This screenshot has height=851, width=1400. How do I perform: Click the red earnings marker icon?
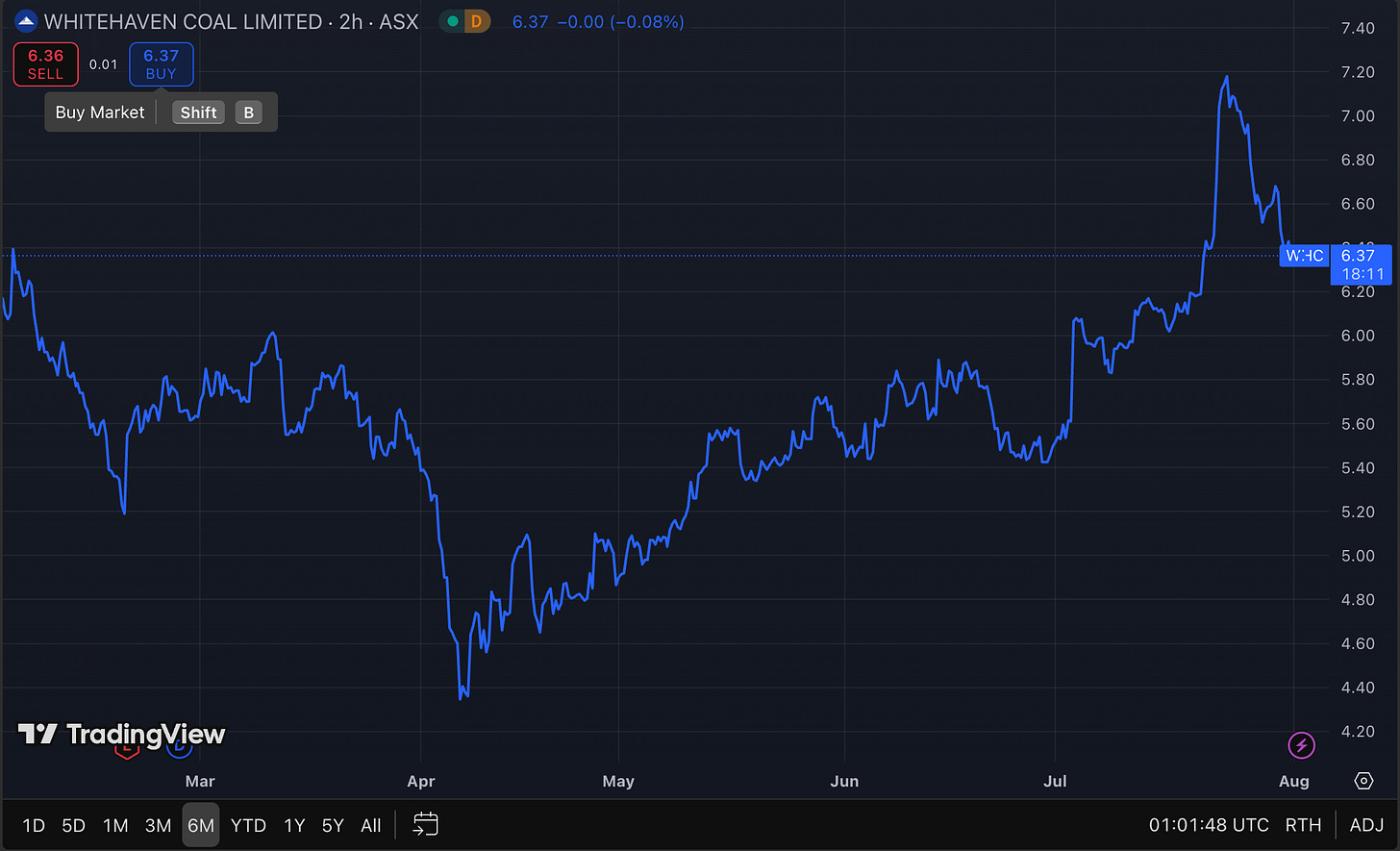pyautogui.click(x=128, y=747)
